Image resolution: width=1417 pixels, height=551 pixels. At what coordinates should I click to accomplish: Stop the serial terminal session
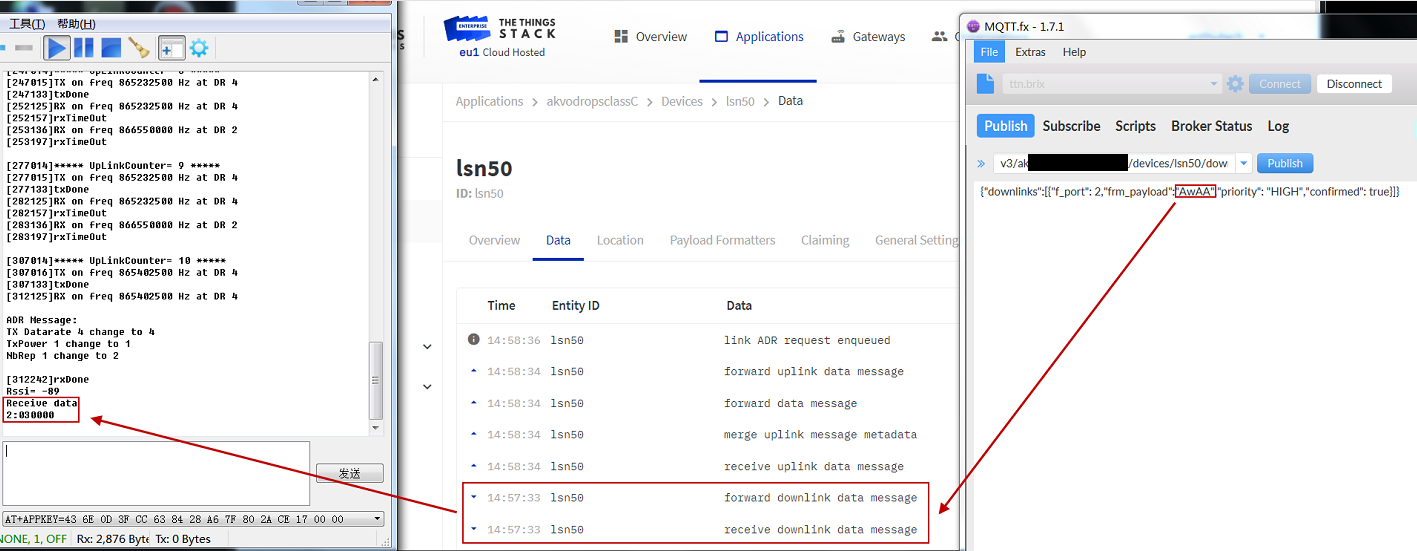click(x=111, y=47)
